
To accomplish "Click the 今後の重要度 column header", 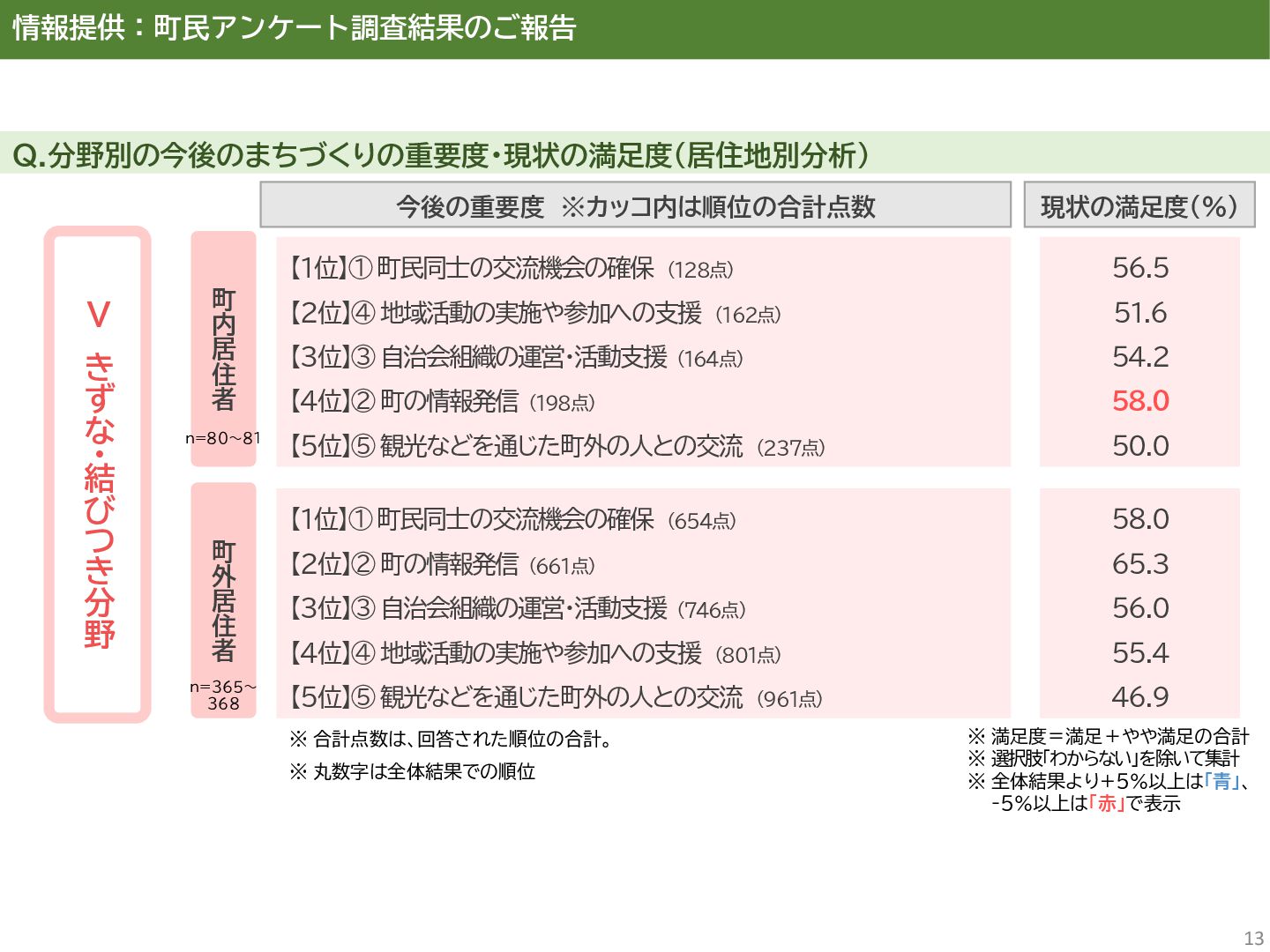I will (635, 205).
